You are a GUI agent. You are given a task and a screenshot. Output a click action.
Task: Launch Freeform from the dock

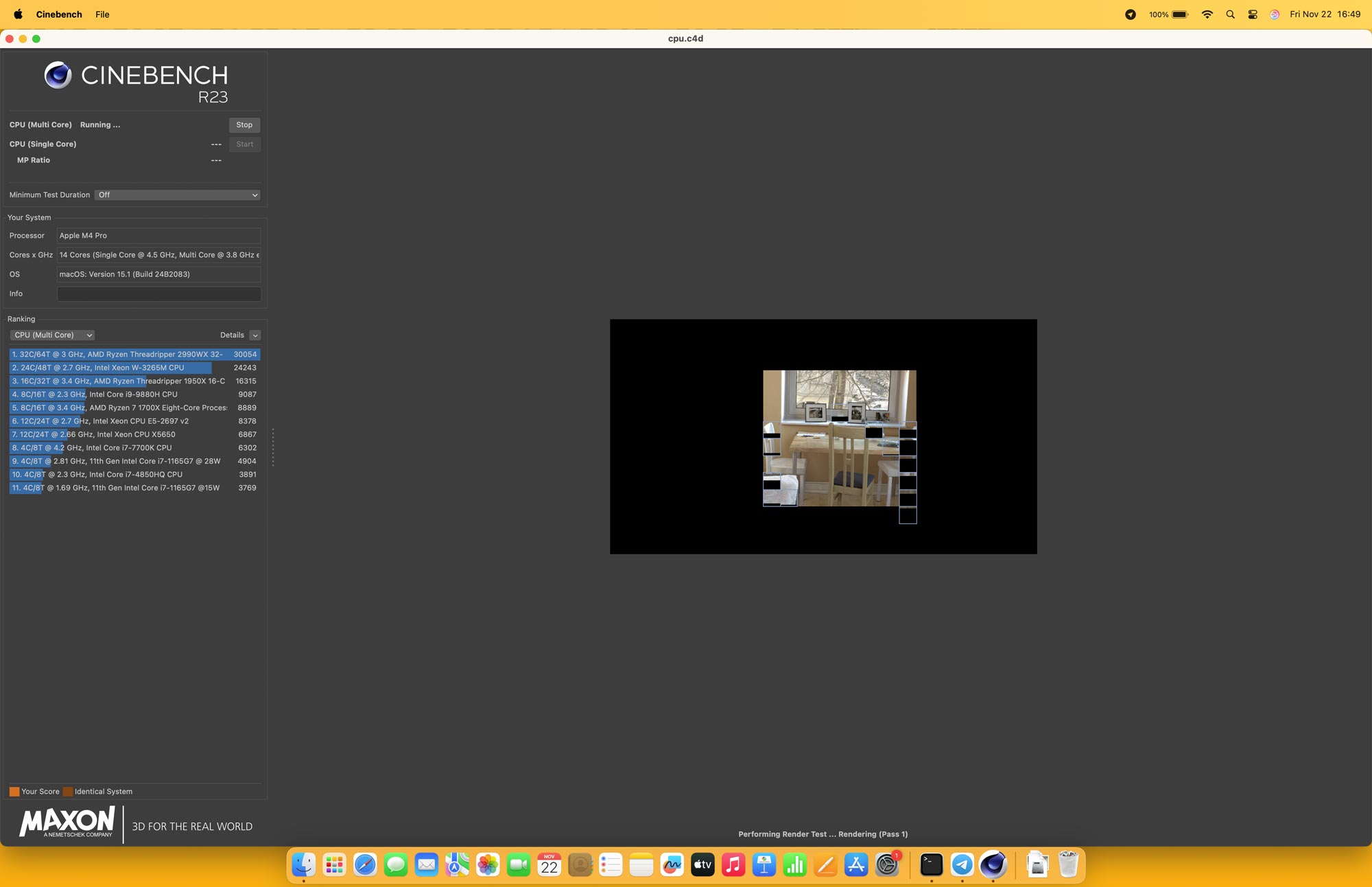(672, 864)
